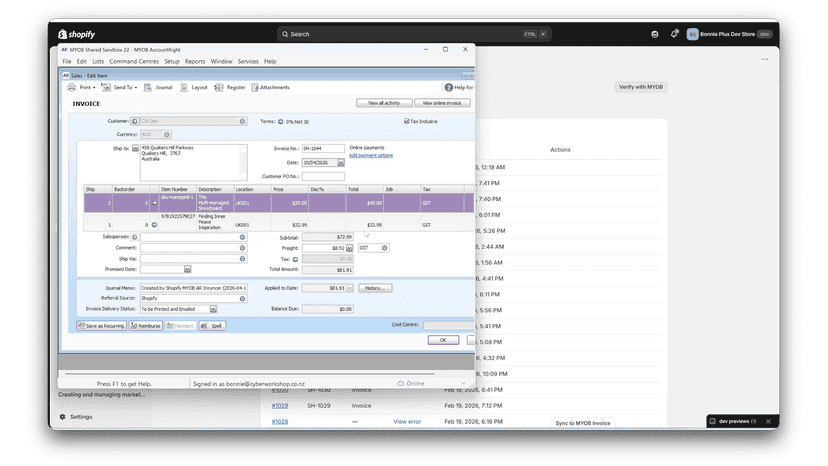Click the View online invoice button
828x466 pixels.
pyautogui.click(x=442, y=103)
